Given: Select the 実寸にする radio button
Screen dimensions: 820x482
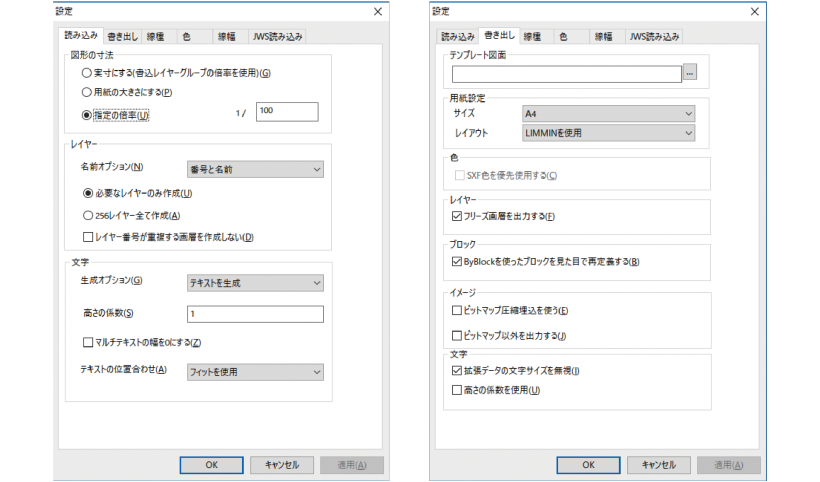Looking at the screenshot, I should 87,73.
